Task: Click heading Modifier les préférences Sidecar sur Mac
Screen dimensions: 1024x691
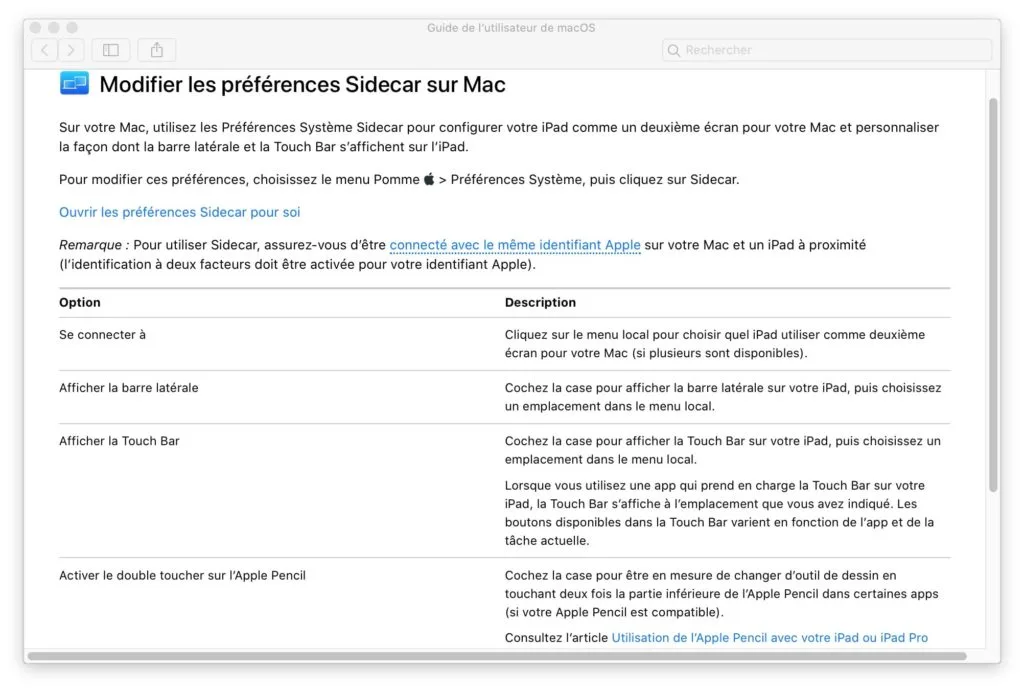Action: [302, 84]
